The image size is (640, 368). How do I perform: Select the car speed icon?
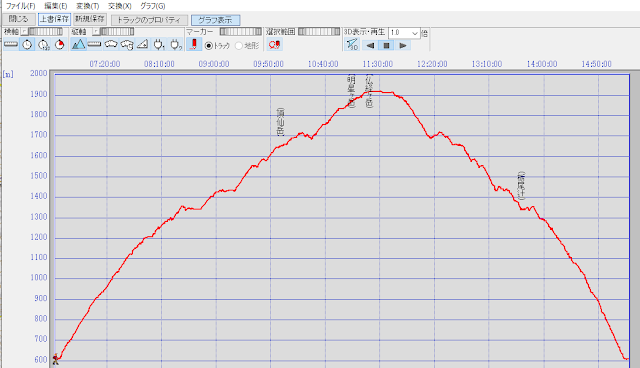pyautogui.click(x=111, y=44)
